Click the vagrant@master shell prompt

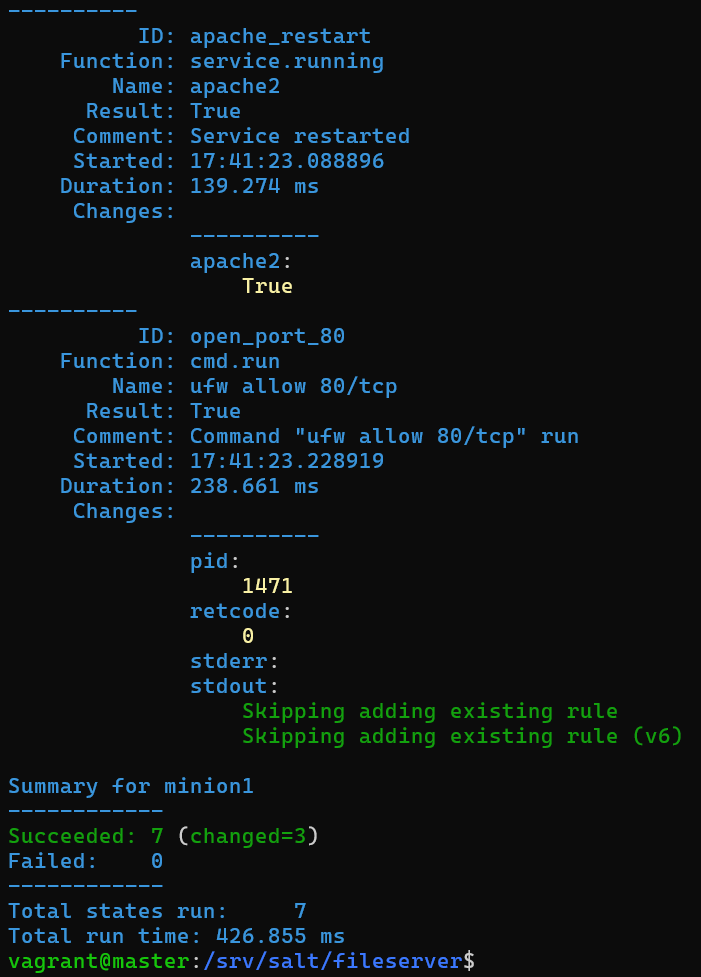(x=98, y=962)
